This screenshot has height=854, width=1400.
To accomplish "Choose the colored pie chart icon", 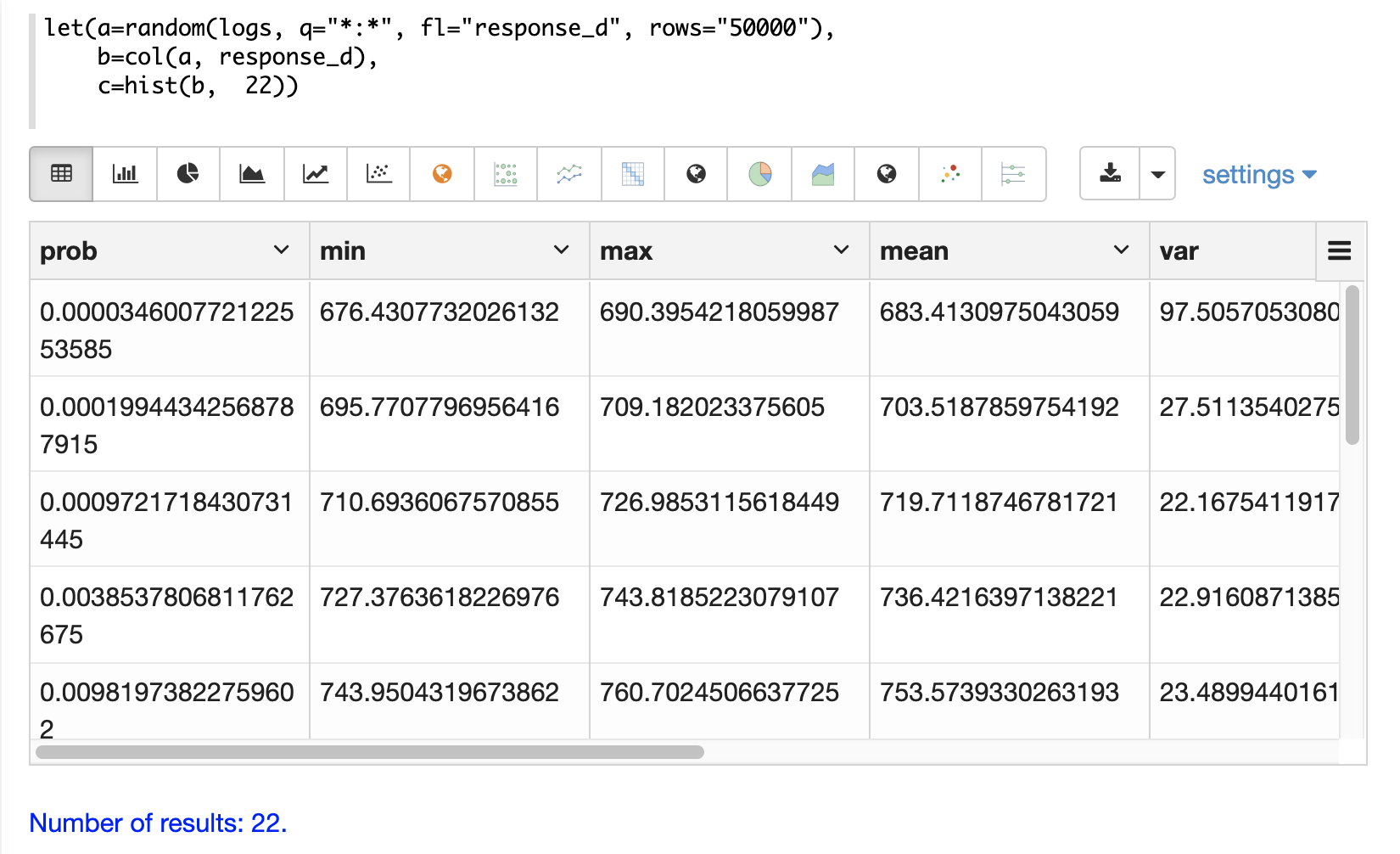I will click(x=759, y=174).
